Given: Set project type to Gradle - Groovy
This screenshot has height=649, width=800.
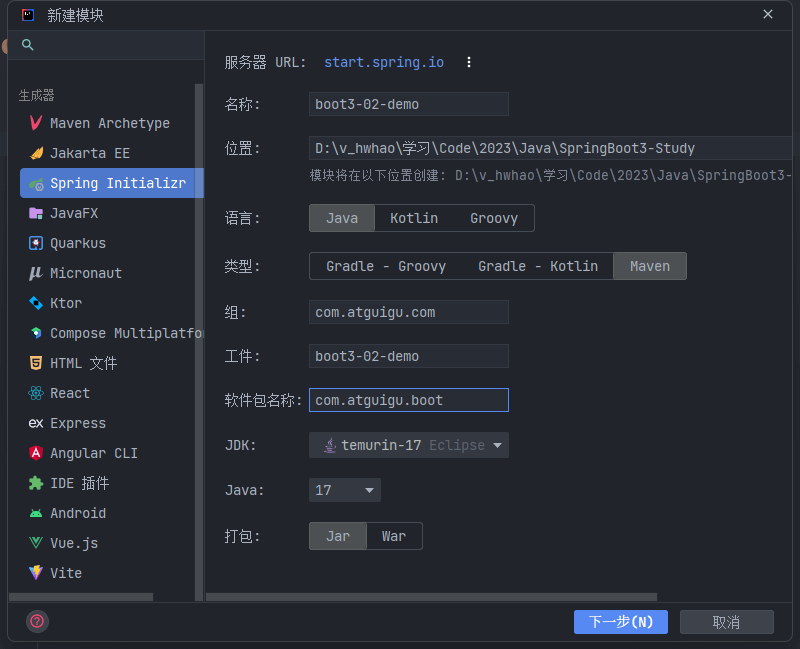Looking at the screenshot, I should tap(386, 266).
